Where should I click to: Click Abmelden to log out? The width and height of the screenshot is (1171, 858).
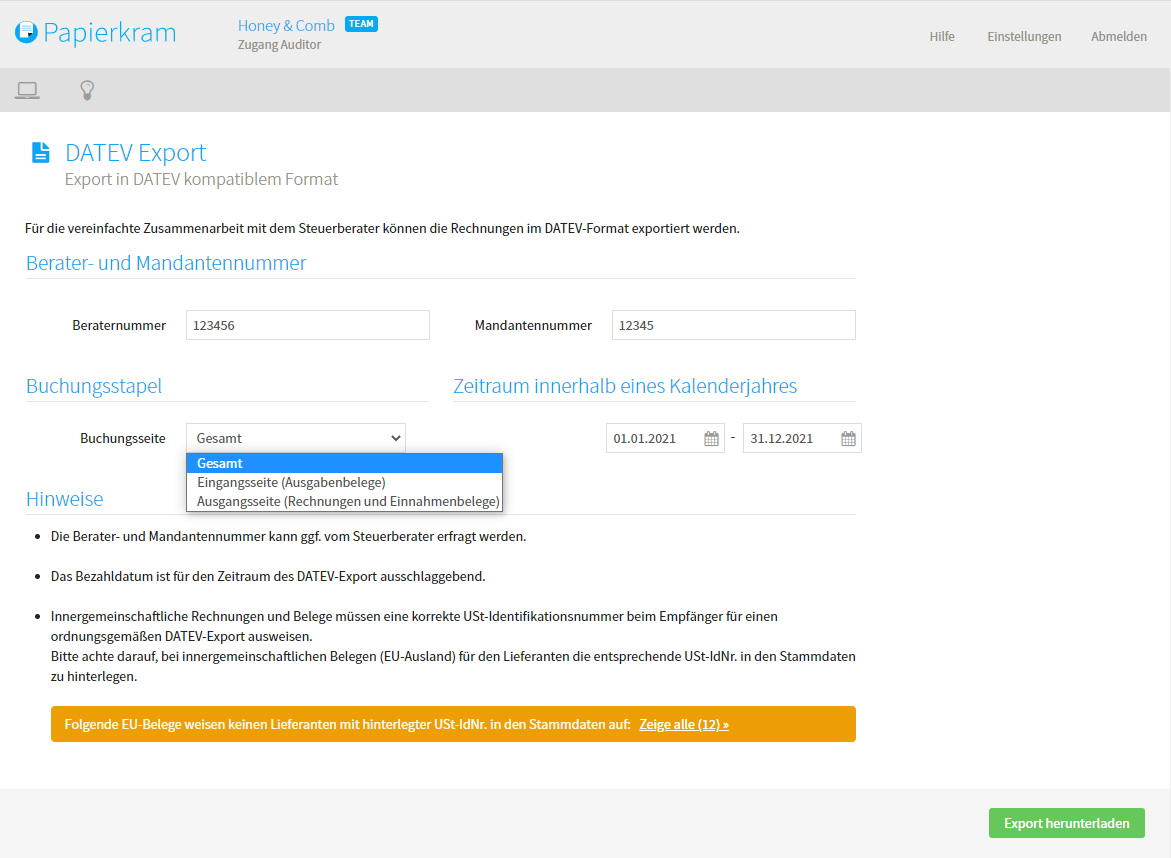click(x=1119, y=37)
